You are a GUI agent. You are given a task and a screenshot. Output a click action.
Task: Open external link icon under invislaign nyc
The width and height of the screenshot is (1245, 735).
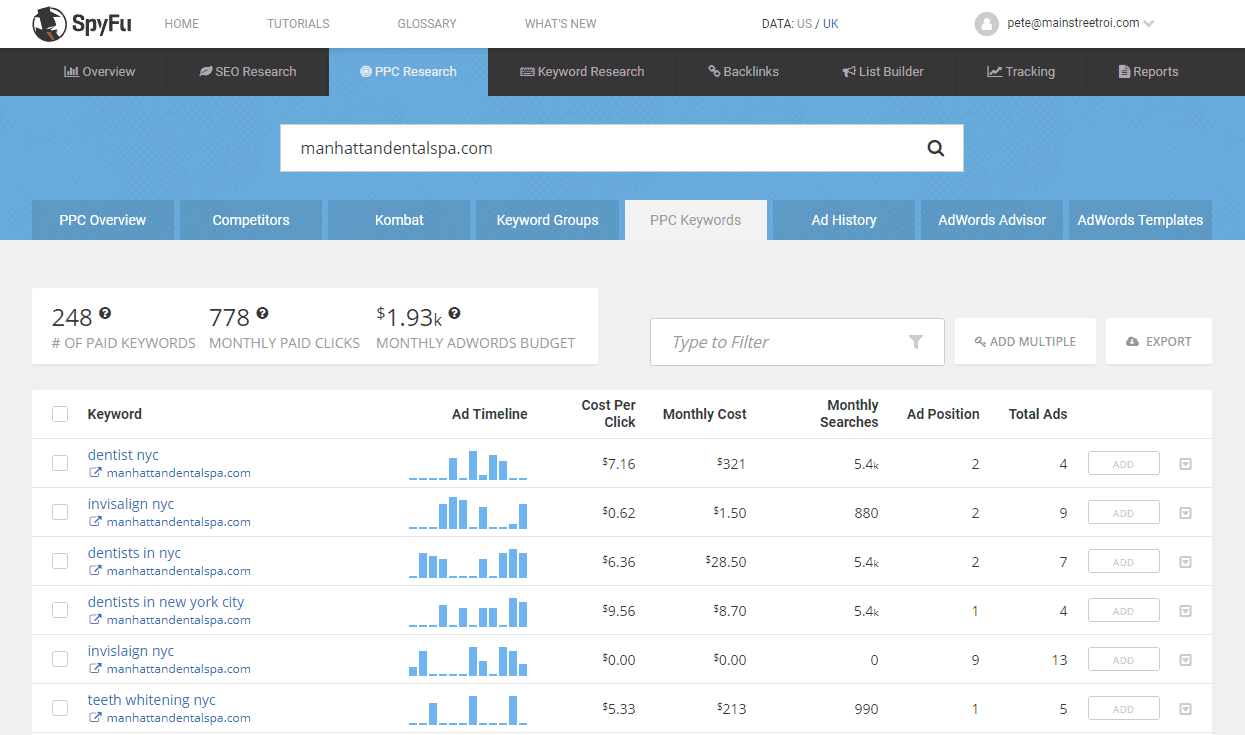(96, 669)
